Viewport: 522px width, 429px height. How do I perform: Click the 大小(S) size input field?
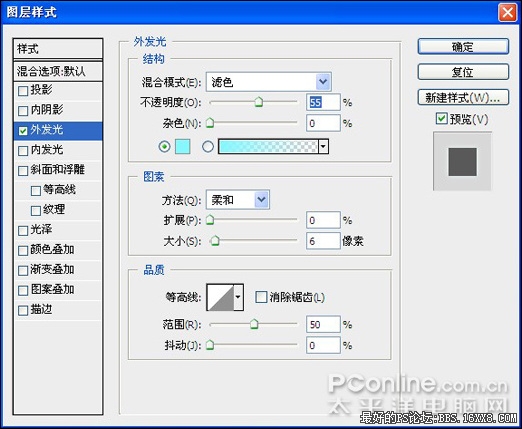323,241
